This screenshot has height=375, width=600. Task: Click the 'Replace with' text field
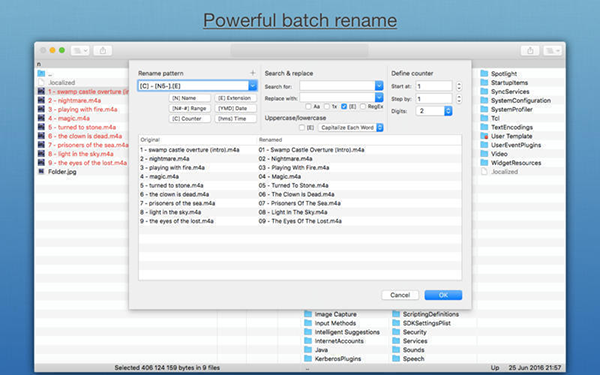[337, 98]
